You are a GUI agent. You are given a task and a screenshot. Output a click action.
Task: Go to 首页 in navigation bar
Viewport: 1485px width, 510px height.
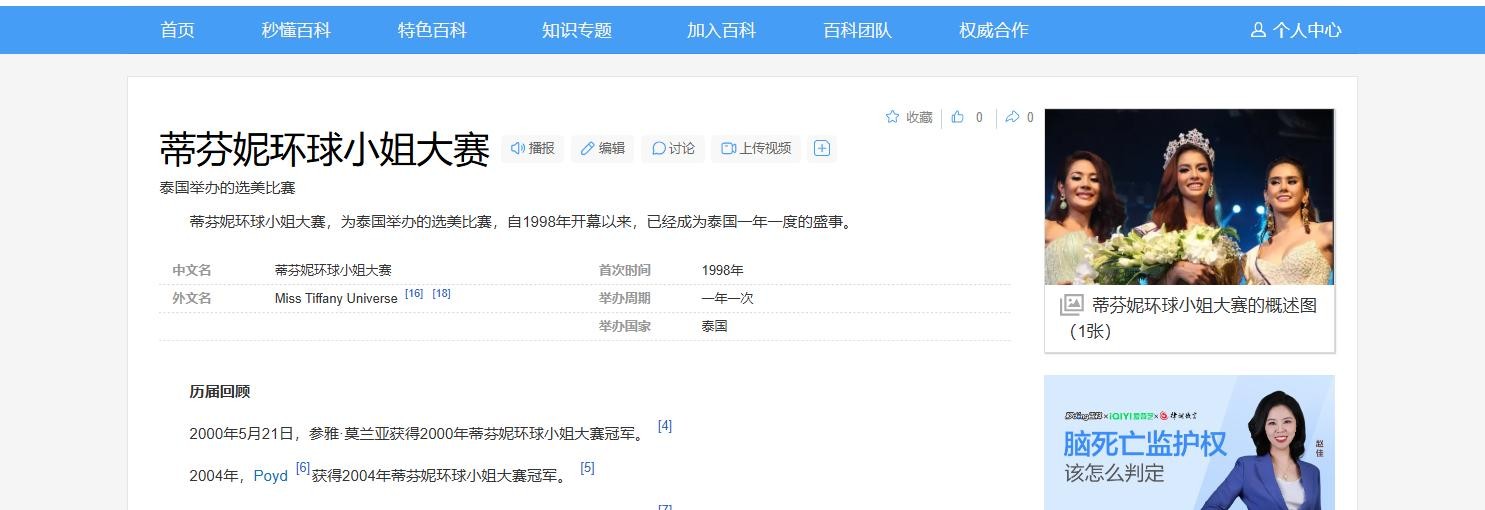[177, 30]
